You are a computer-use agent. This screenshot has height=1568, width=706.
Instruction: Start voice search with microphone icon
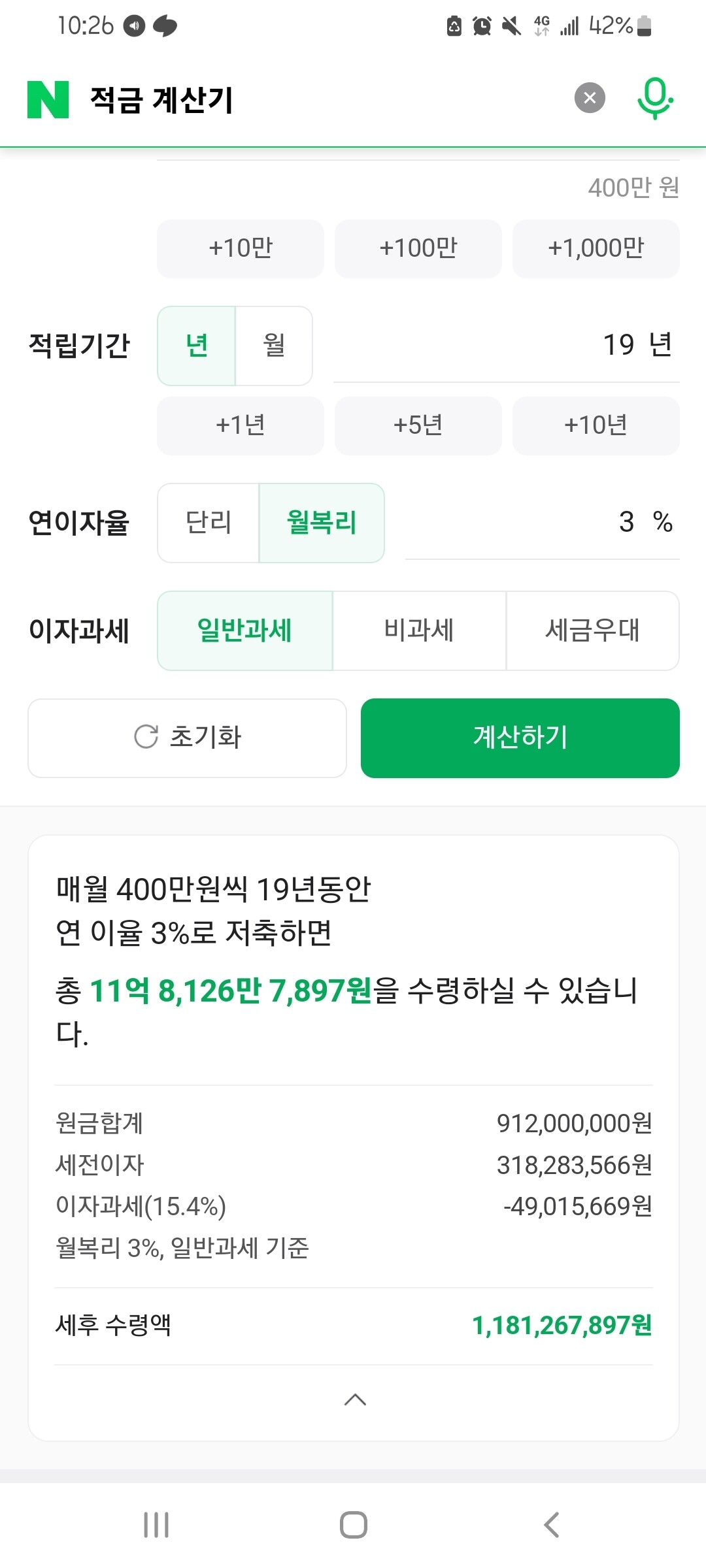coord(654,98)
